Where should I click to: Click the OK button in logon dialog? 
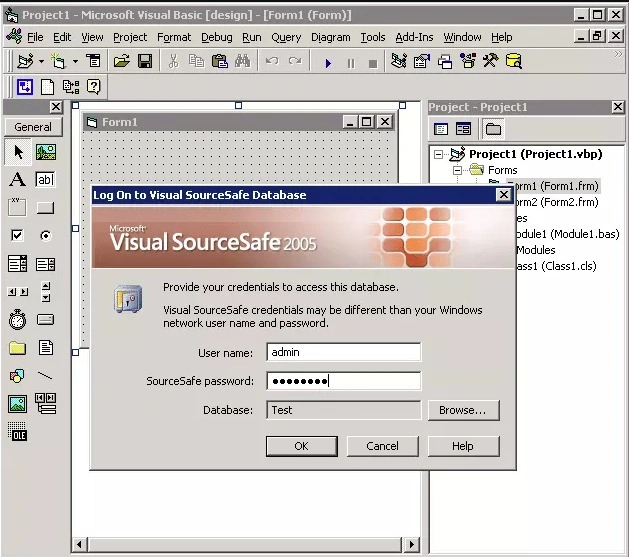pos(302,446)
